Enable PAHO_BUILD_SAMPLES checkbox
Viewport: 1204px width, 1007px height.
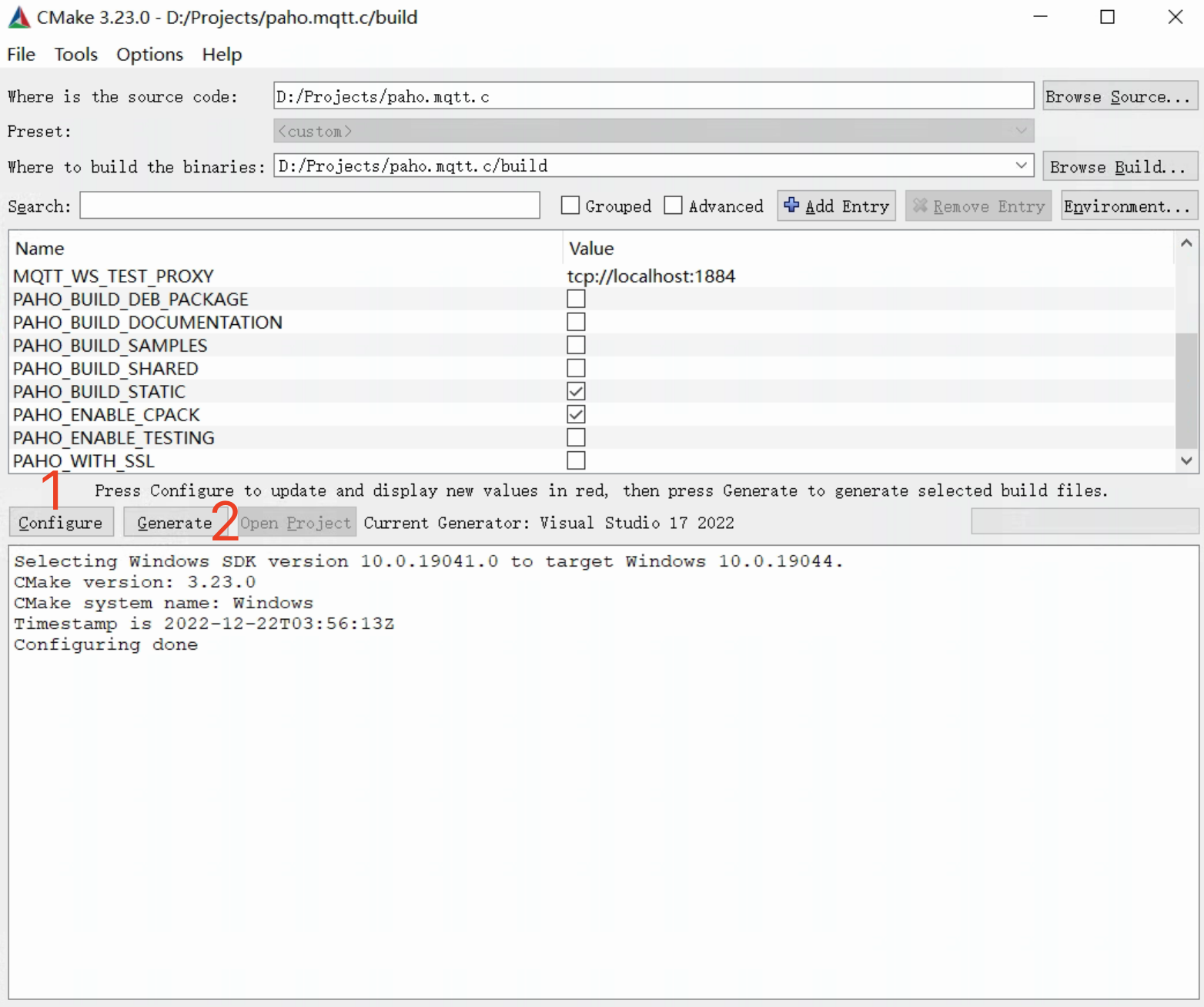click(576, 345)
